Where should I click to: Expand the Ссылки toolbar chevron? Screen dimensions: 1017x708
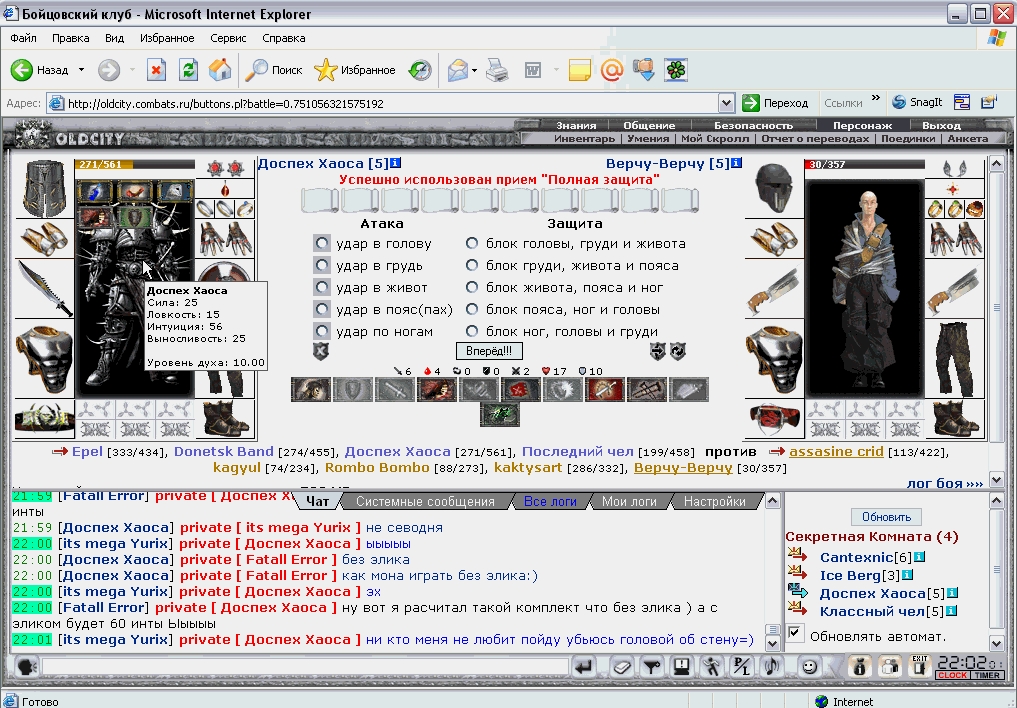(x=876, y=98)
